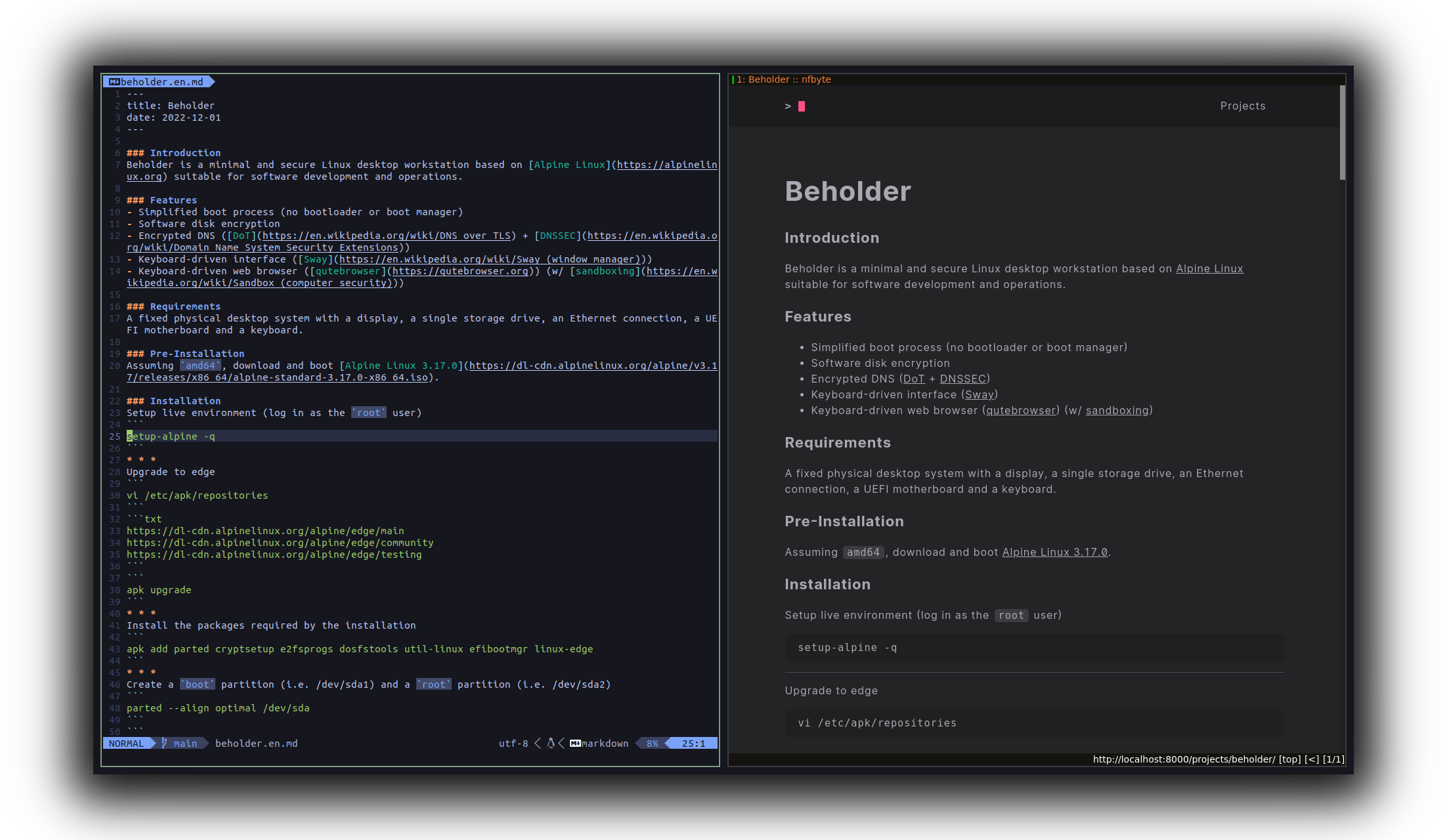Click the sandboxing link in Features list

(x=1117, y=410)
